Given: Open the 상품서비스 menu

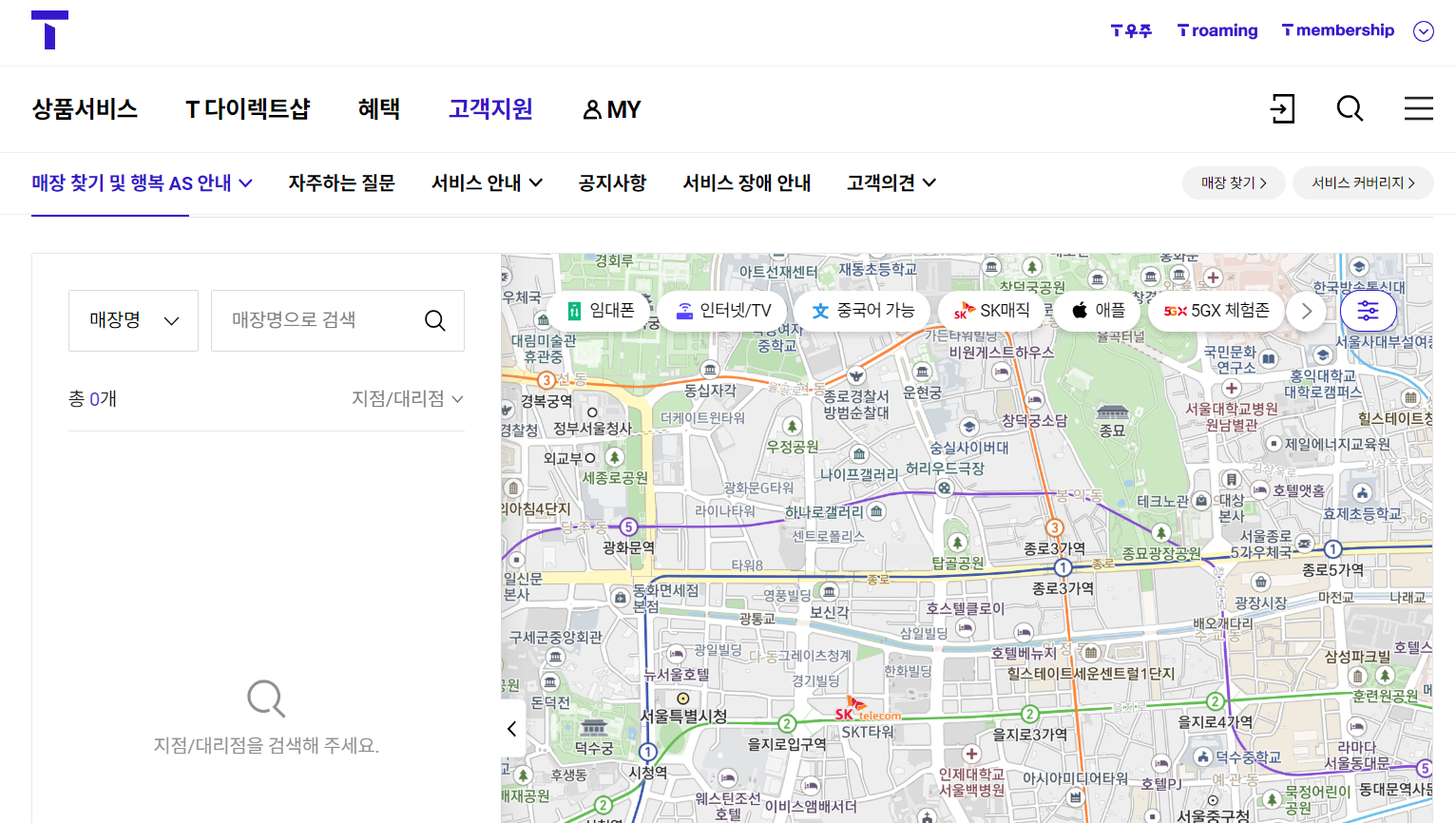Looking at the screenshot, I should [x=85, y=109].
